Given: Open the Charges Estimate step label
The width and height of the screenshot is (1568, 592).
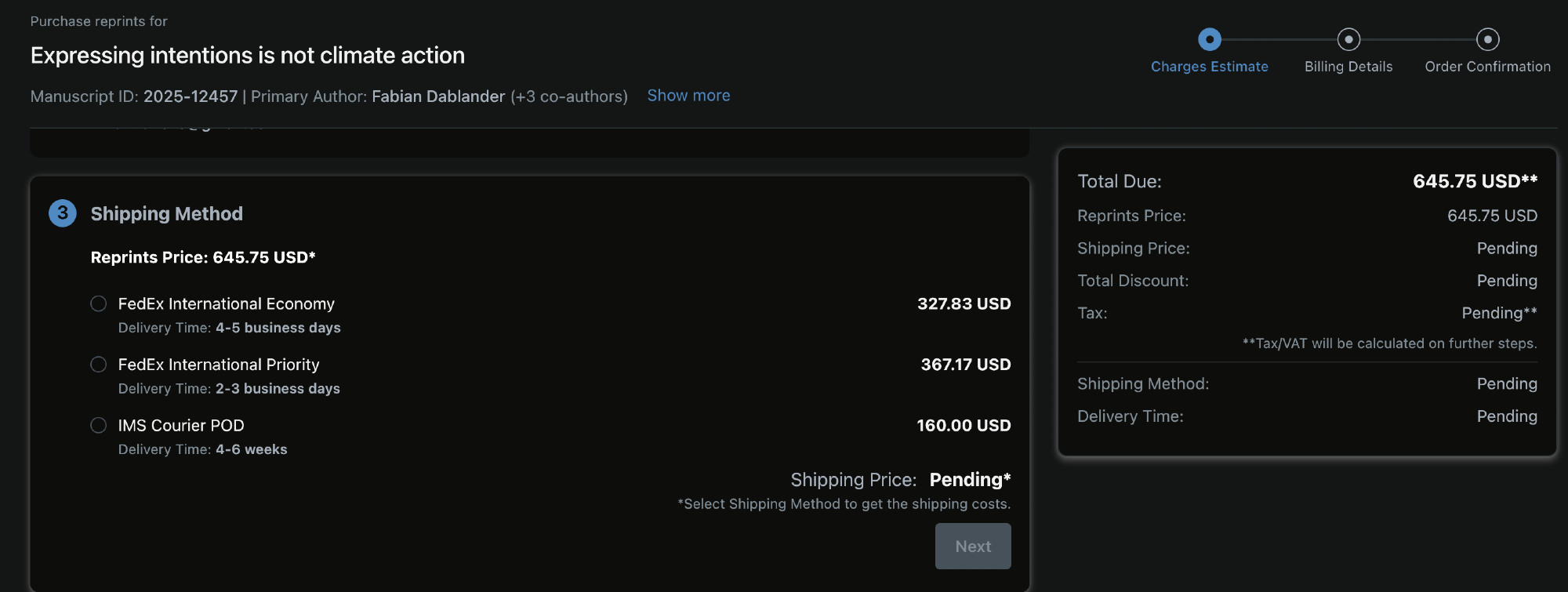Looking at the screenshot, I should (1209, 67).
